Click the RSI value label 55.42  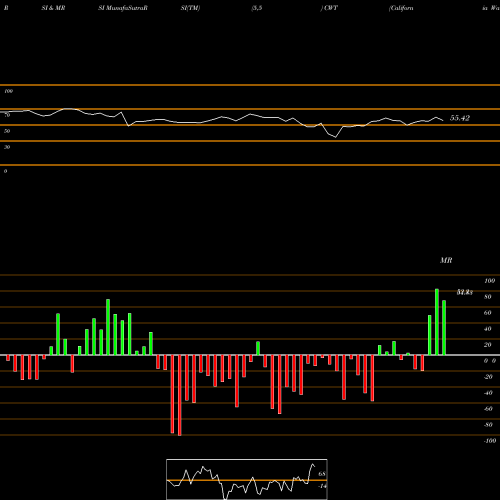[460, 118]
